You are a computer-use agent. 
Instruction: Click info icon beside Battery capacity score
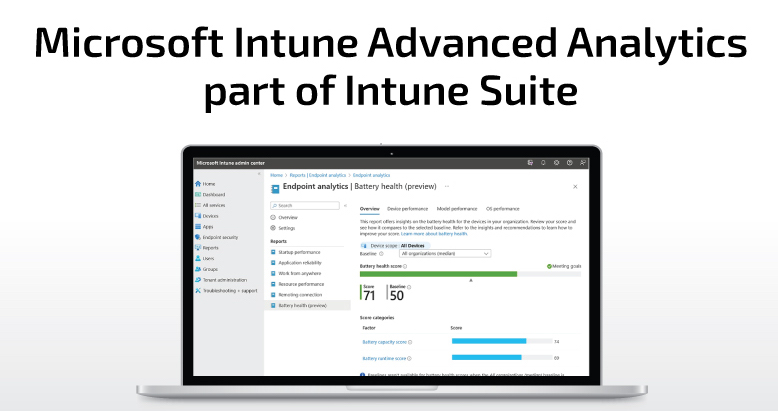pos(410,342)
